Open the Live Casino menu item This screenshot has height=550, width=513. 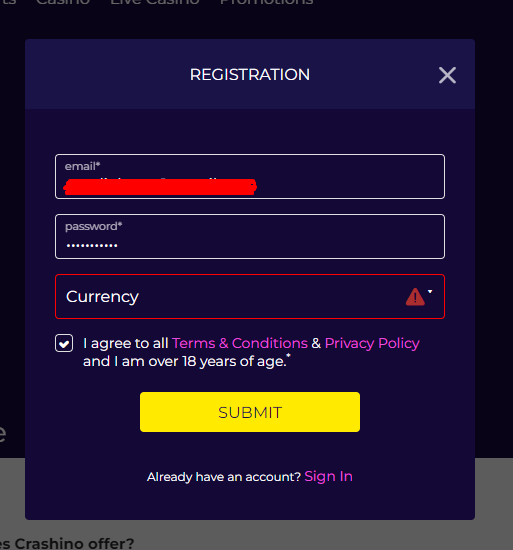155,2
